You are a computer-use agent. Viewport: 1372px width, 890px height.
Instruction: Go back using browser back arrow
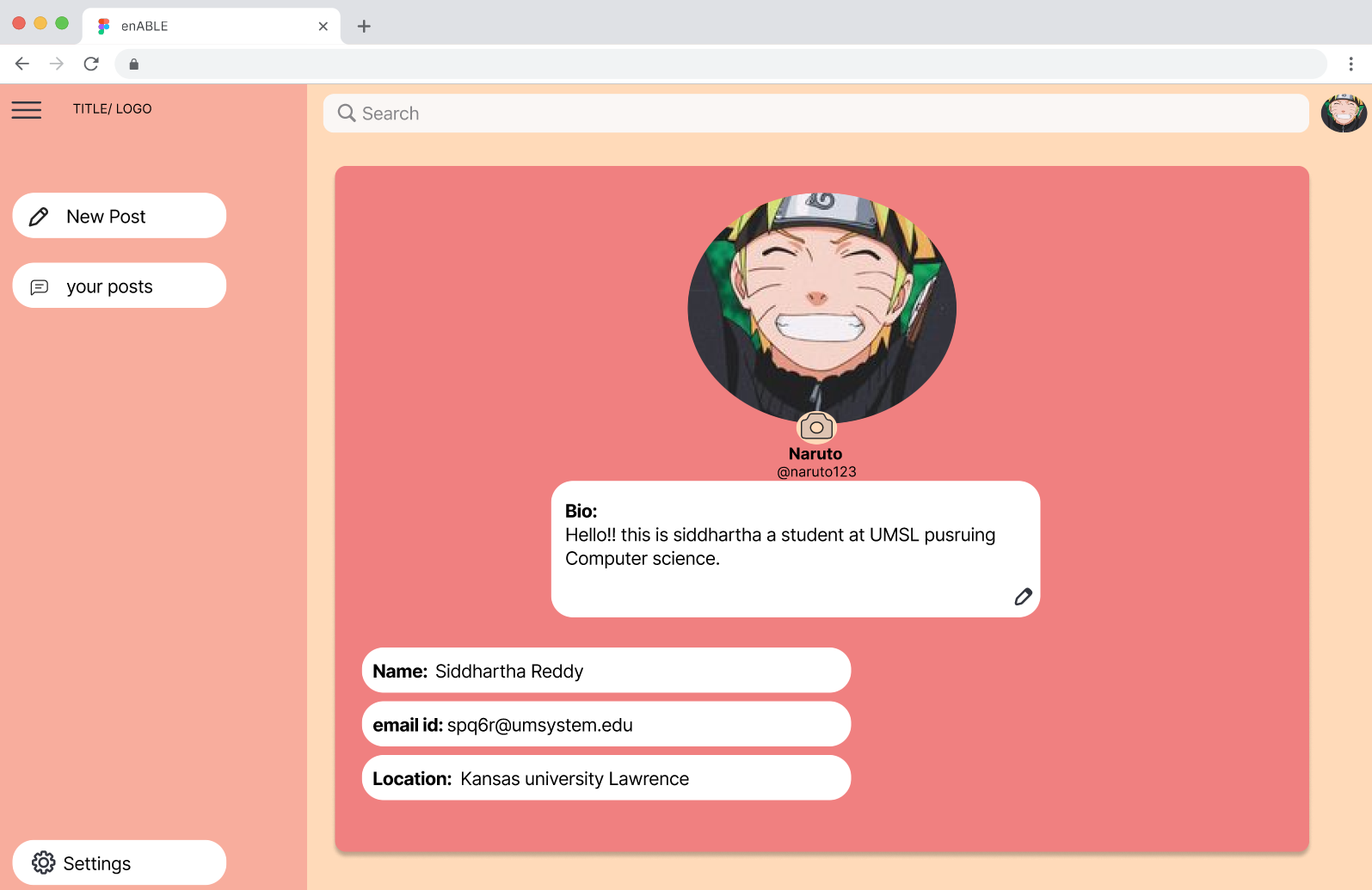[x=22, y=64]
